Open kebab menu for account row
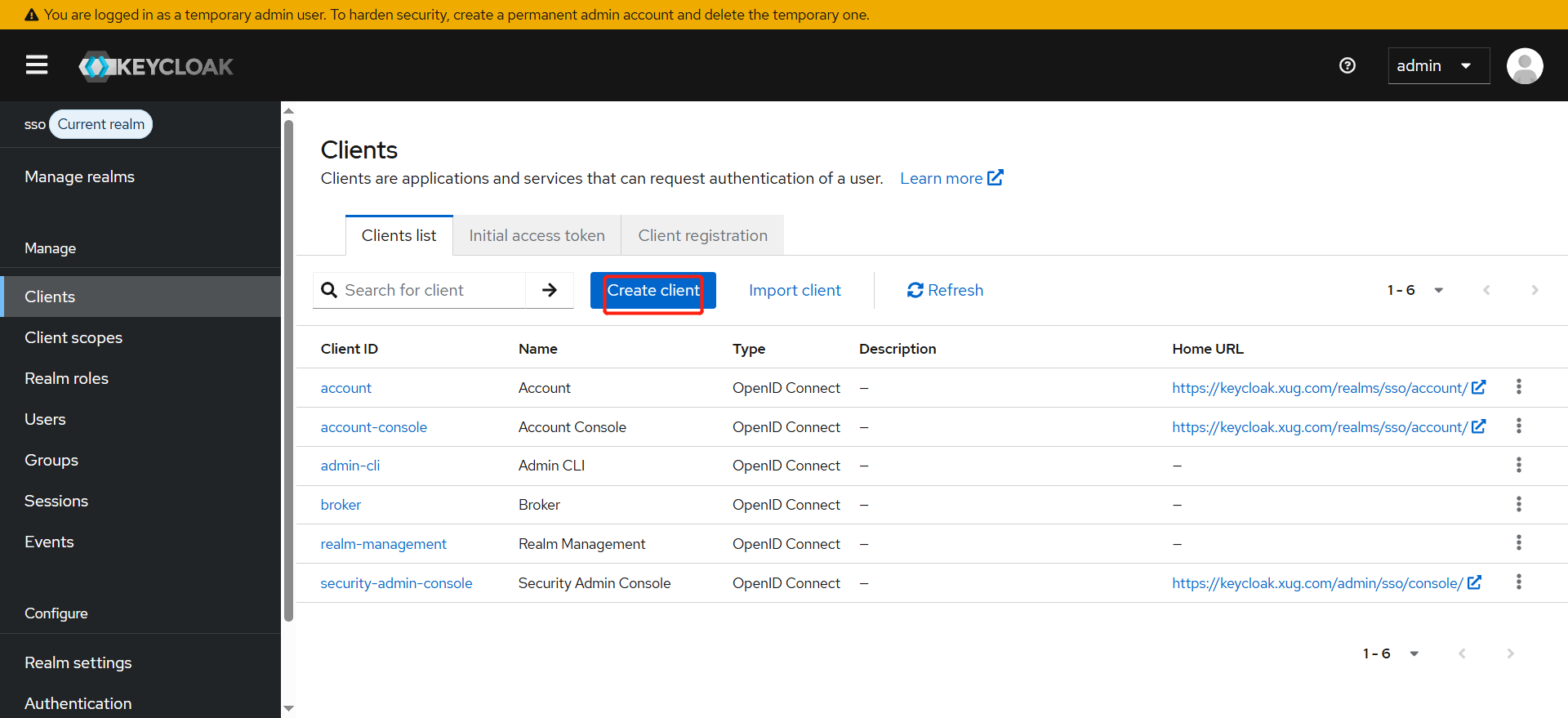 pos(1519,386)
